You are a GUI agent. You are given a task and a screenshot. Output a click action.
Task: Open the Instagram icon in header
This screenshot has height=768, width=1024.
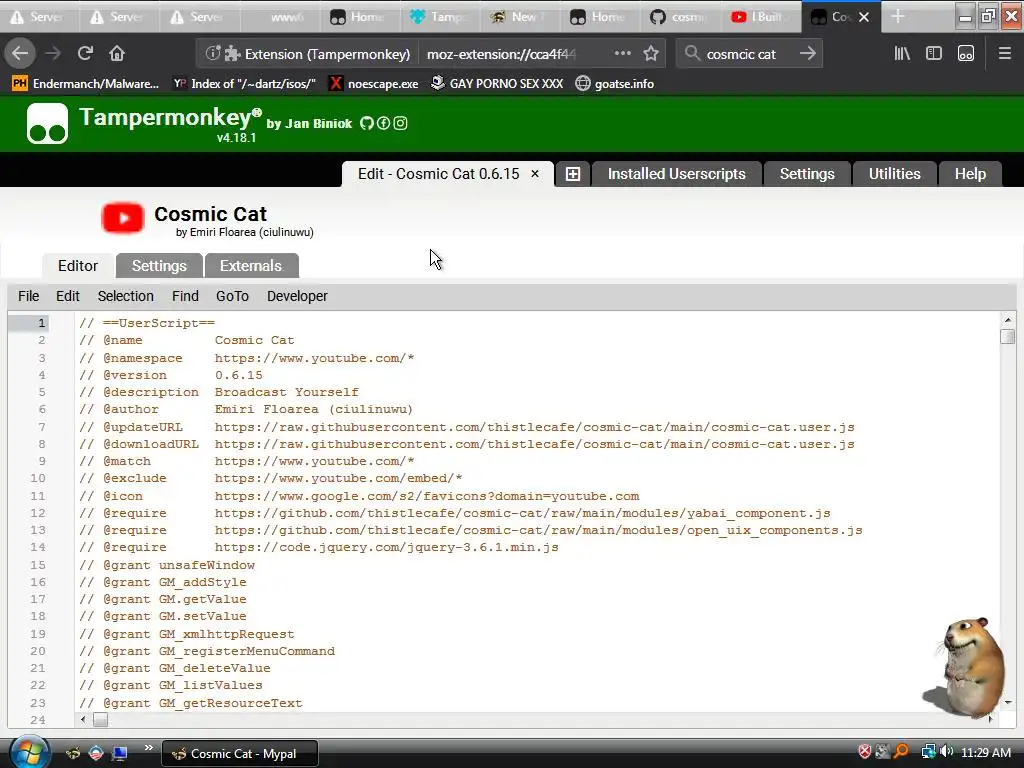pos(400,123)
